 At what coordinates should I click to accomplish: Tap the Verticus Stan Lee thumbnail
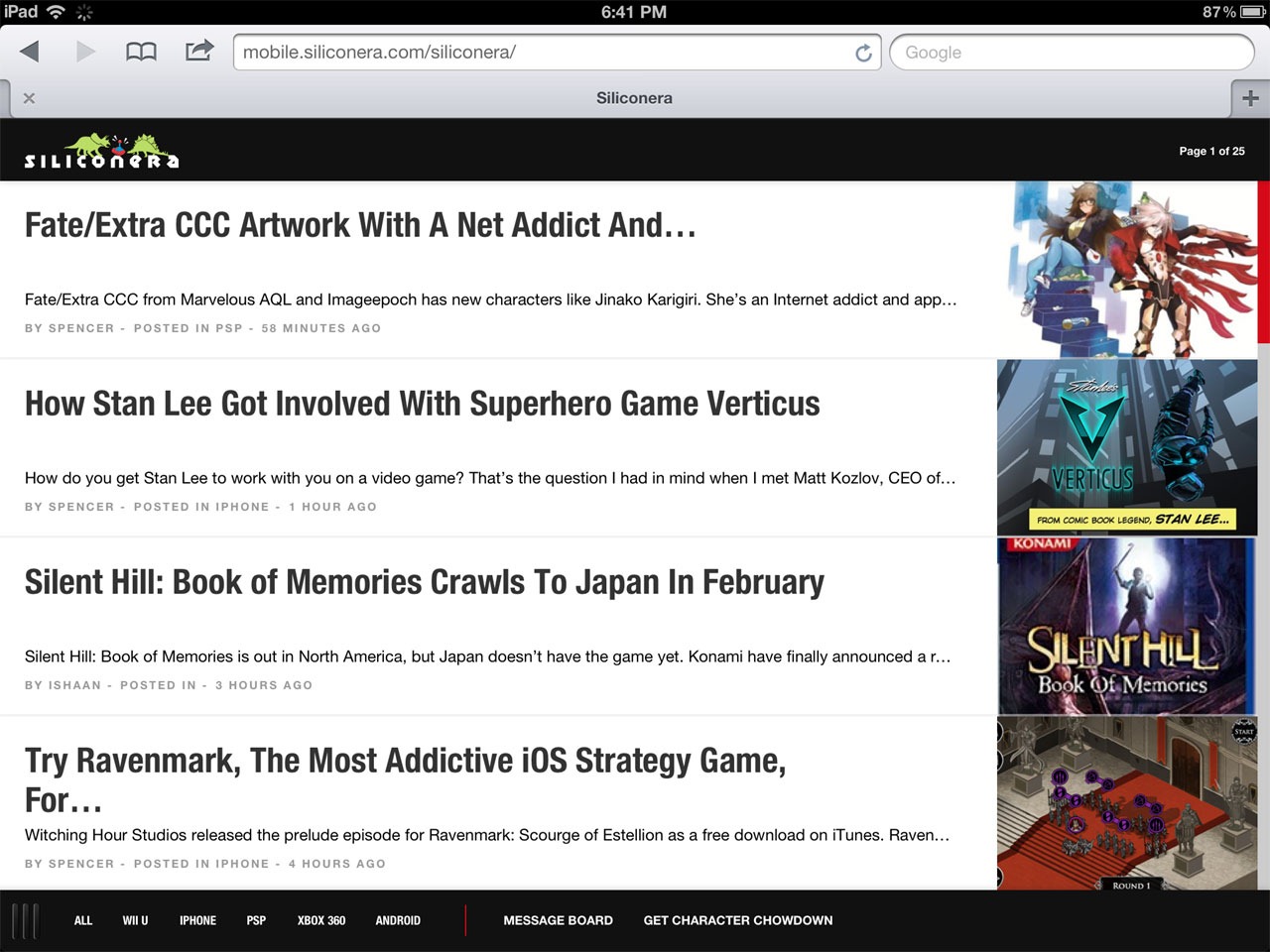point(1126,447)
